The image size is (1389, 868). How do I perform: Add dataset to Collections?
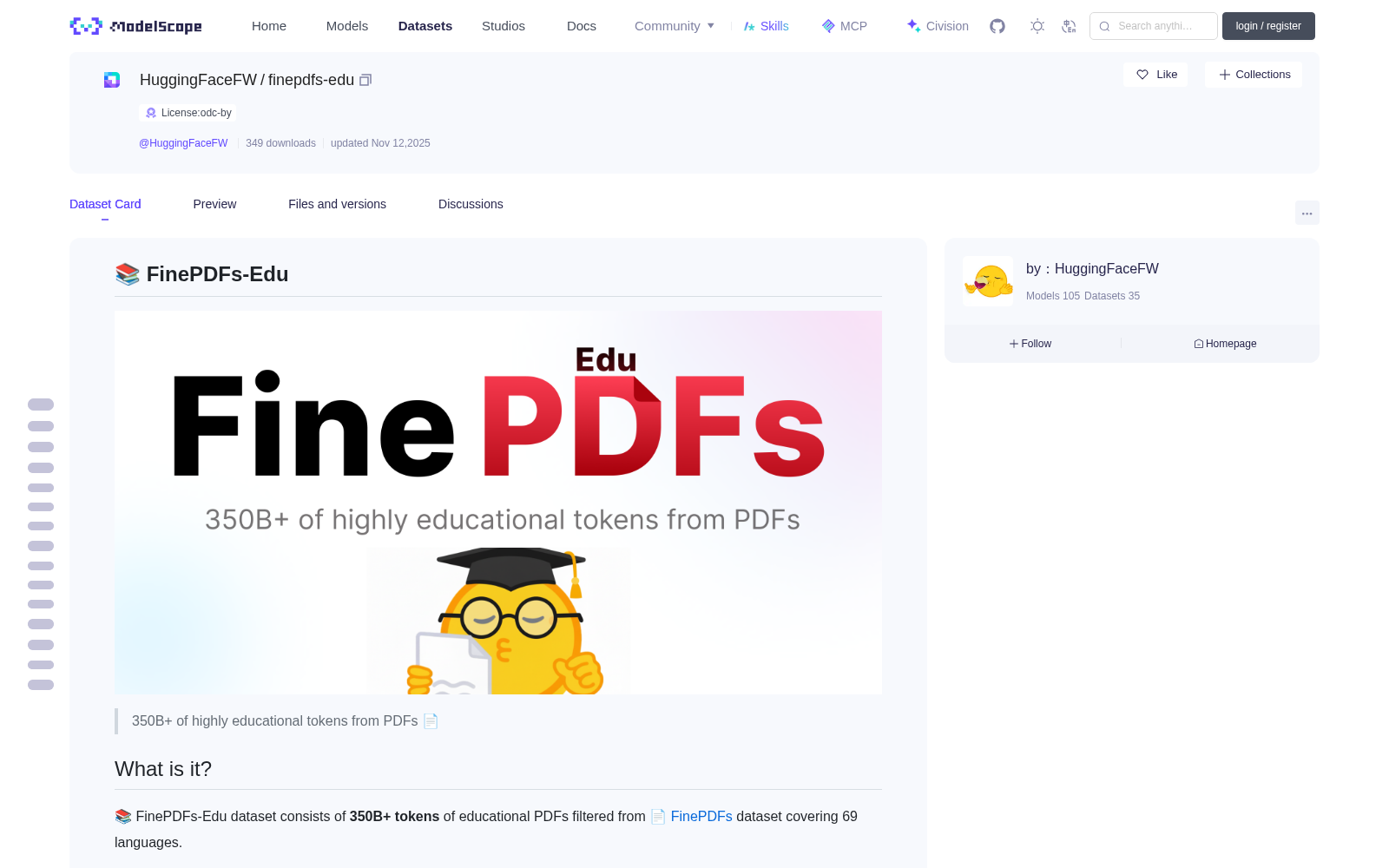pyautogui.click(x=1254, y=75)
